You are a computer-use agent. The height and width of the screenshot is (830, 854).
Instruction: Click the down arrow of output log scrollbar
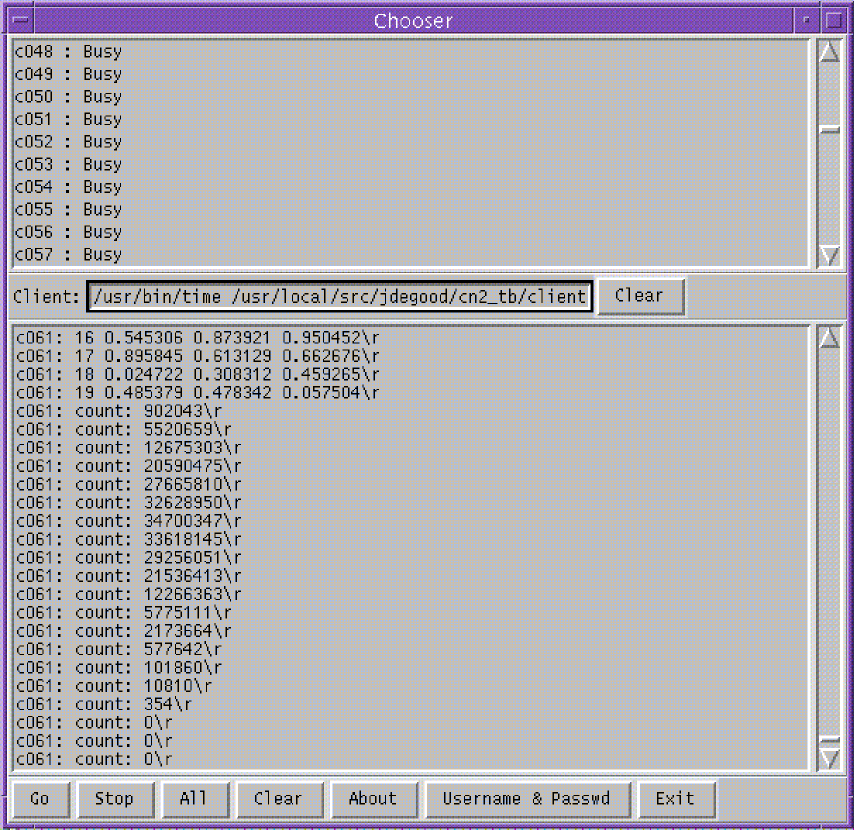(x=828, y=759)
